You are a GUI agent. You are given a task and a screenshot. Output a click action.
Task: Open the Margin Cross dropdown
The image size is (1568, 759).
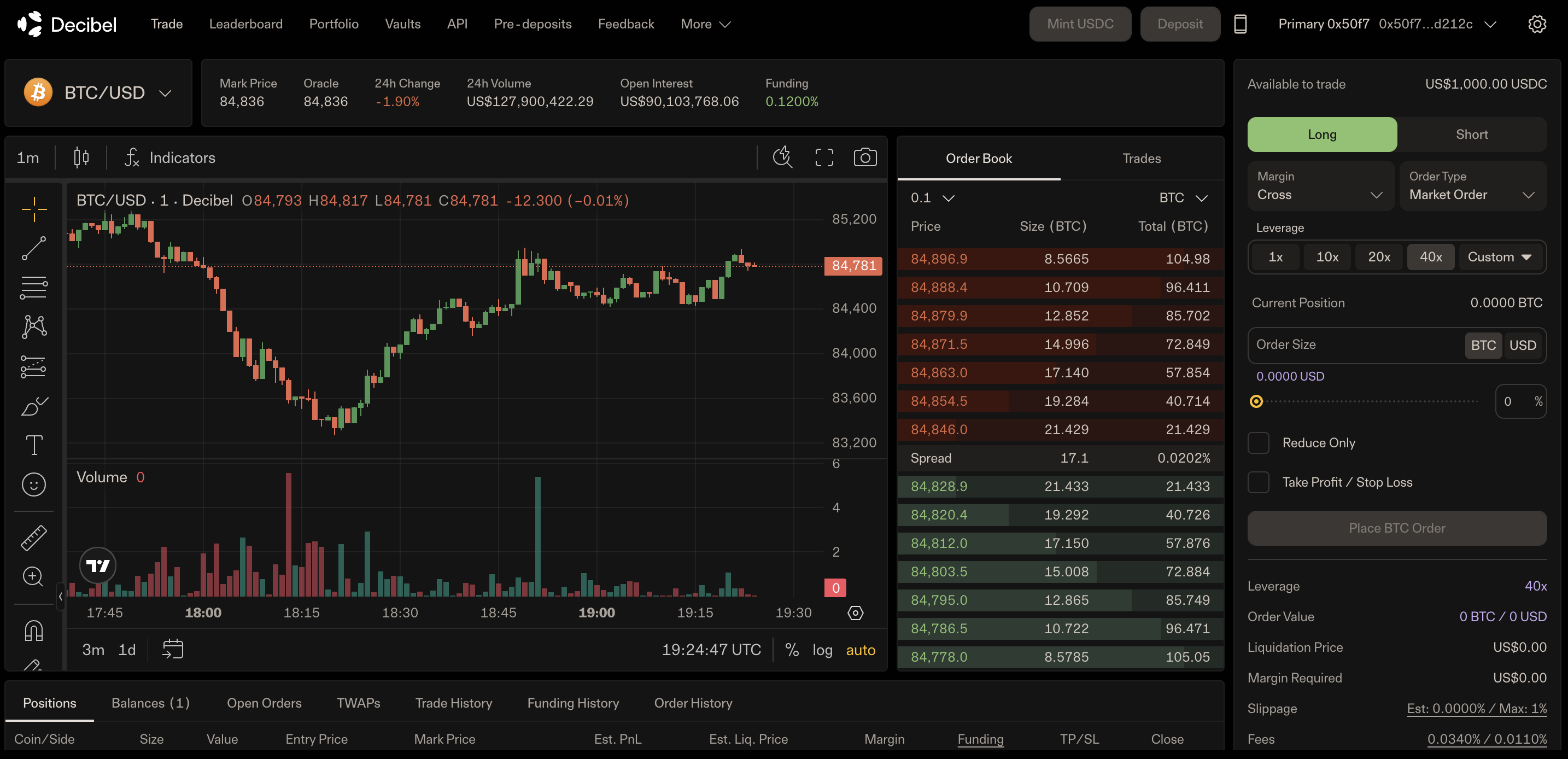point(1320,186)
